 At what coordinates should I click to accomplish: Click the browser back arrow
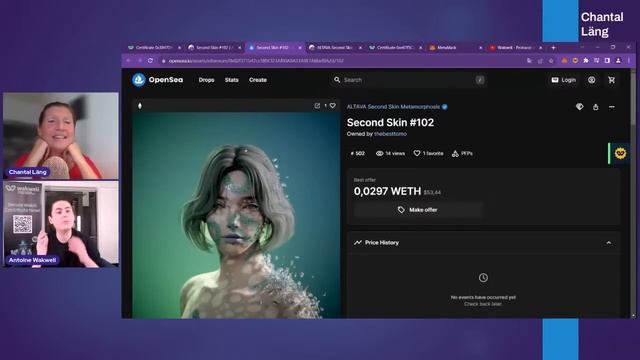point(128,61)
